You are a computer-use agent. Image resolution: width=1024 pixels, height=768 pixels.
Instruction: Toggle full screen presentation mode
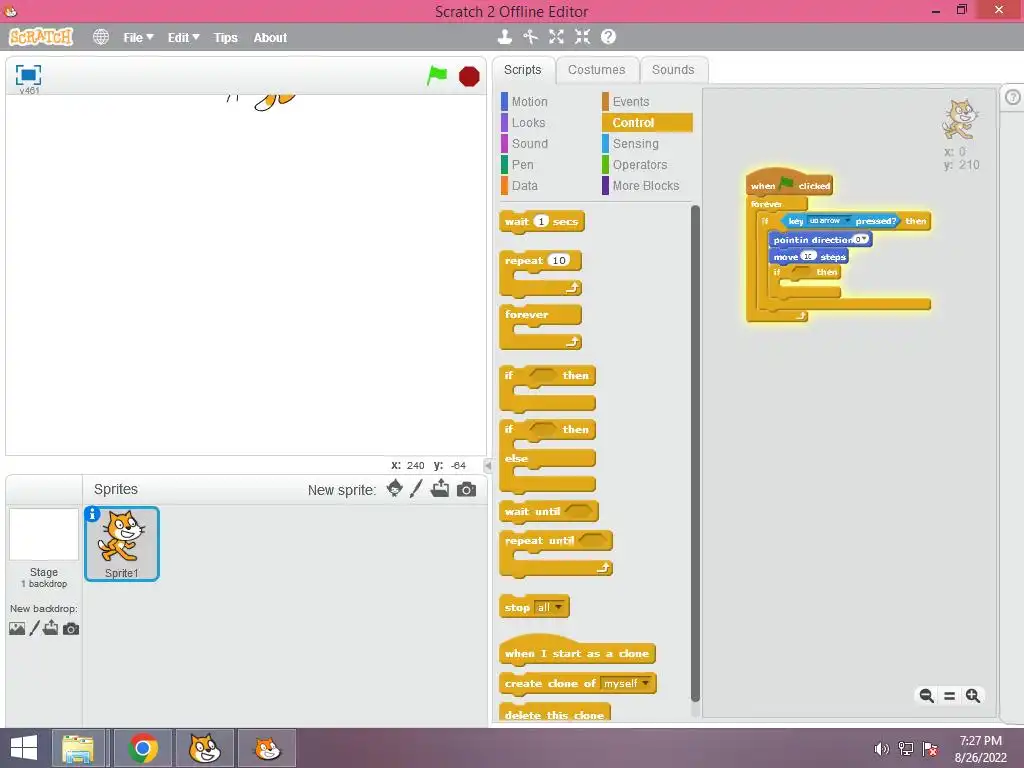pos(28,75)
